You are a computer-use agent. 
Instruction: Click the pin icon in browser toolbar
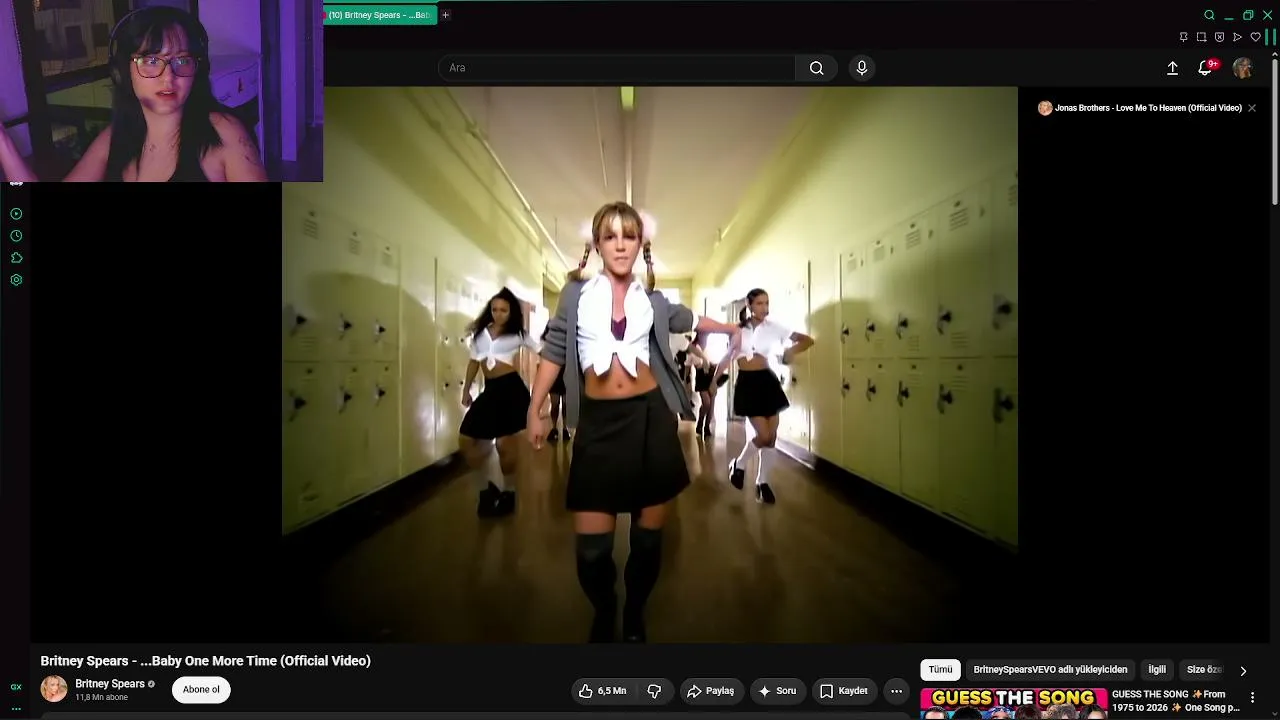point(1183,37)
